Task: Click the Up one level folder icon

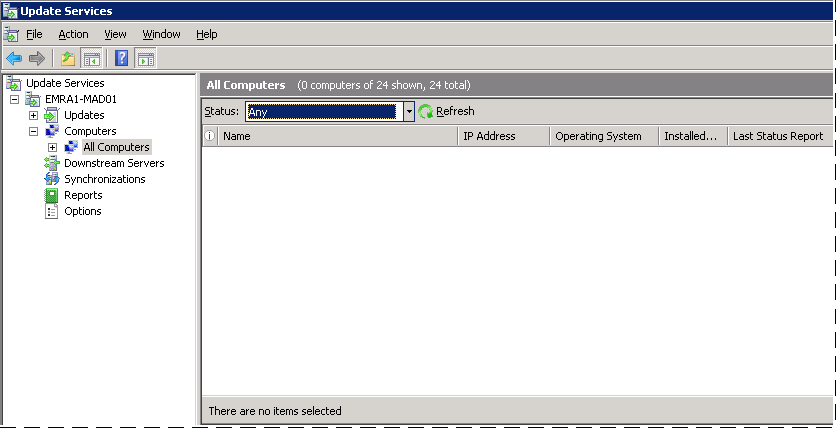Action: coord(68,58)
